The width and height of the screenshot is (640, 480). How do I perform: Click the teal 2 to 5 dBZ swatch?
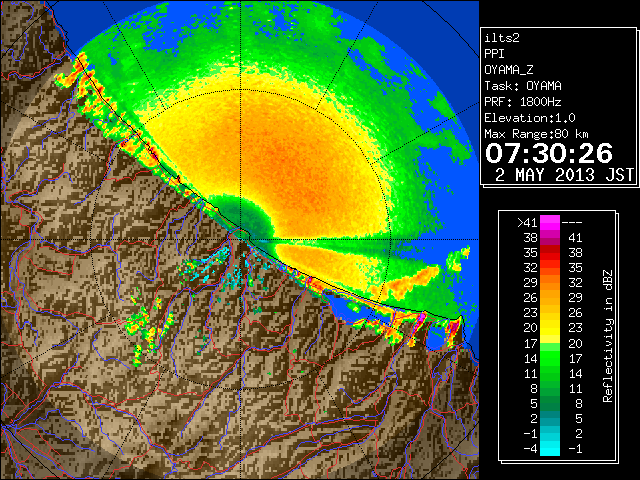[550, 418]
